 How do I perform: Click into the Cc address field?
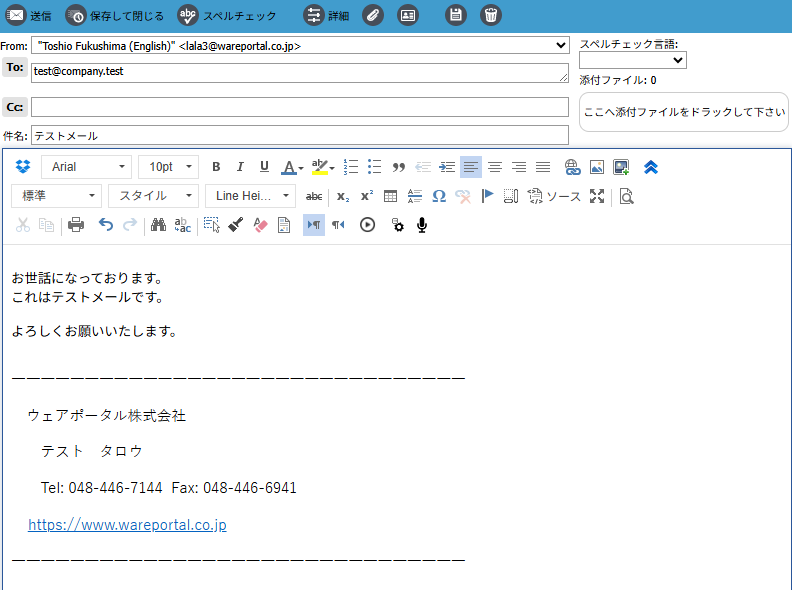[299, 107]
